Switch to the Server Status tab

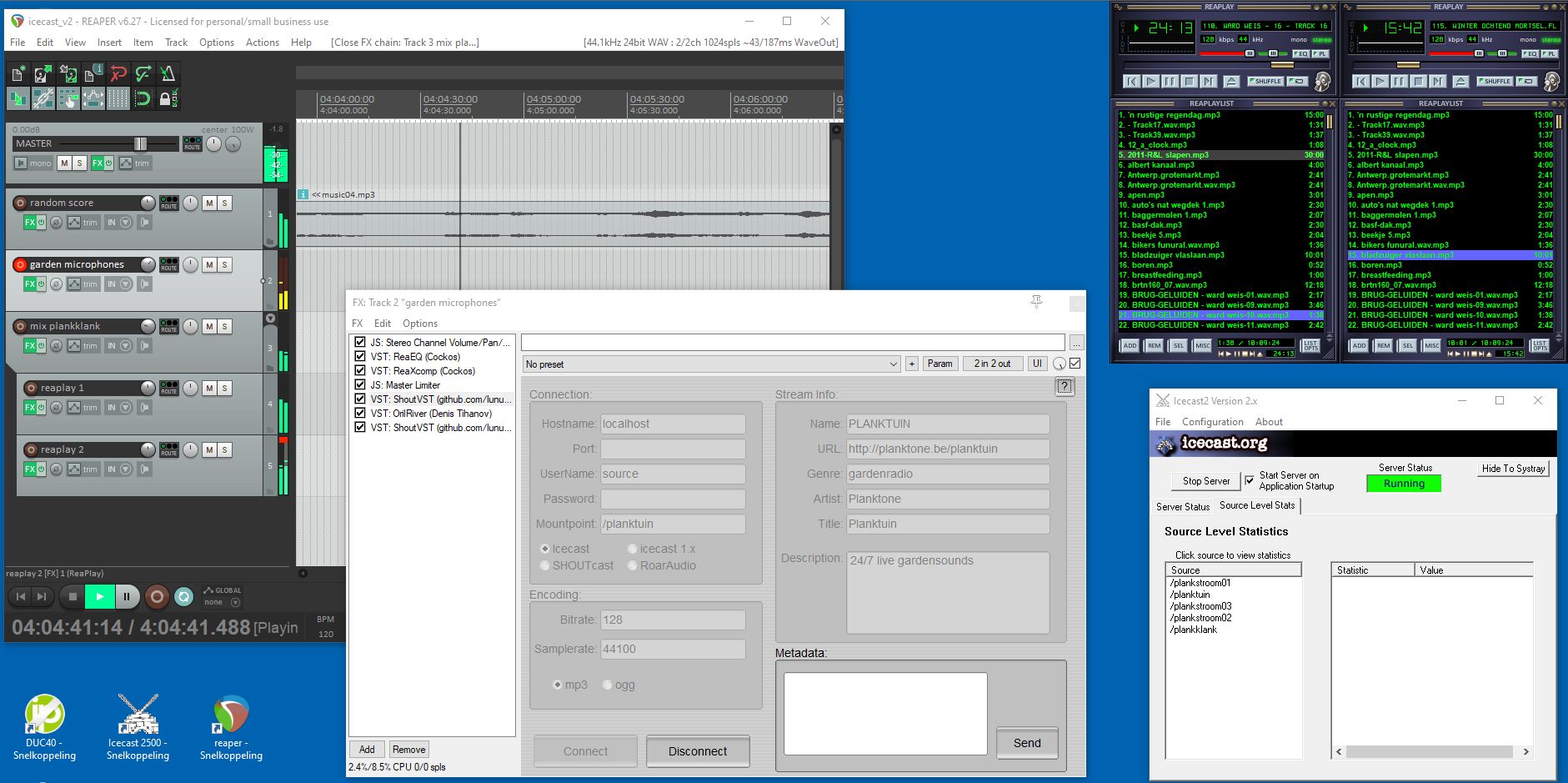pos(1182,506)
